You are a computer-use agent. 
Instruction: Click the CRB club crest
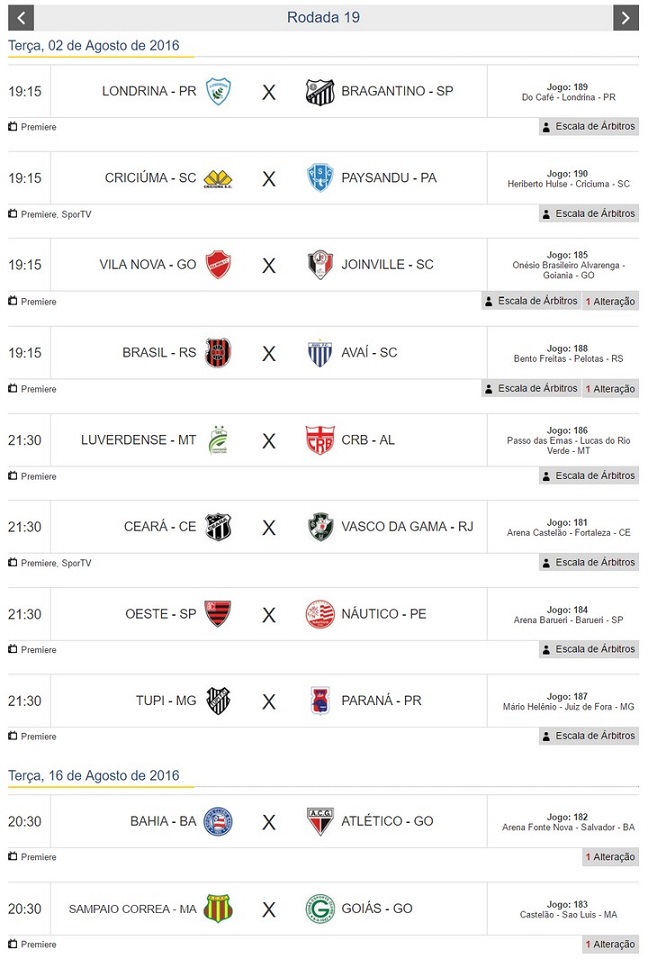319,440
